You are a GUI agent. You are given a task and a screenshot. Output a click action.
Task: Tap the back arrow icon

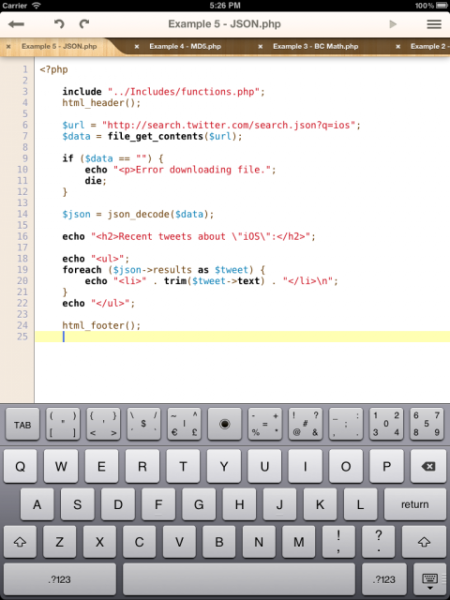point(16,24)
